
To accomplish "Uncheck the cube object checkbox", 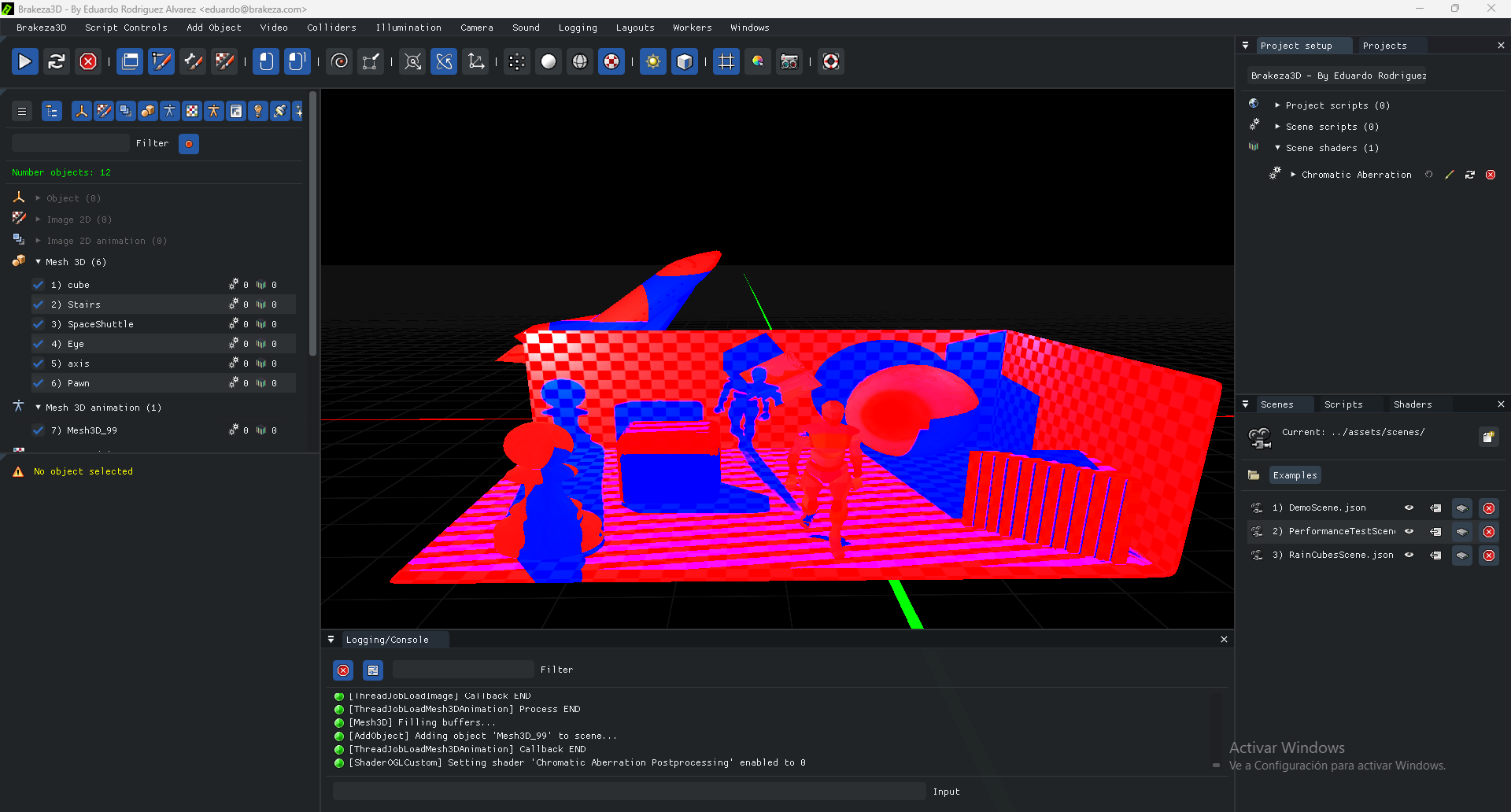I will click(x=39, y=285).
